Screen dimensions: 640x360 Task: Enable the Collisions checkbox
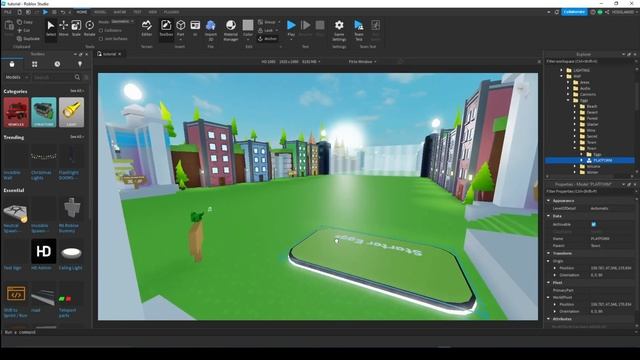pyautogui.click(x=101, y=31)
